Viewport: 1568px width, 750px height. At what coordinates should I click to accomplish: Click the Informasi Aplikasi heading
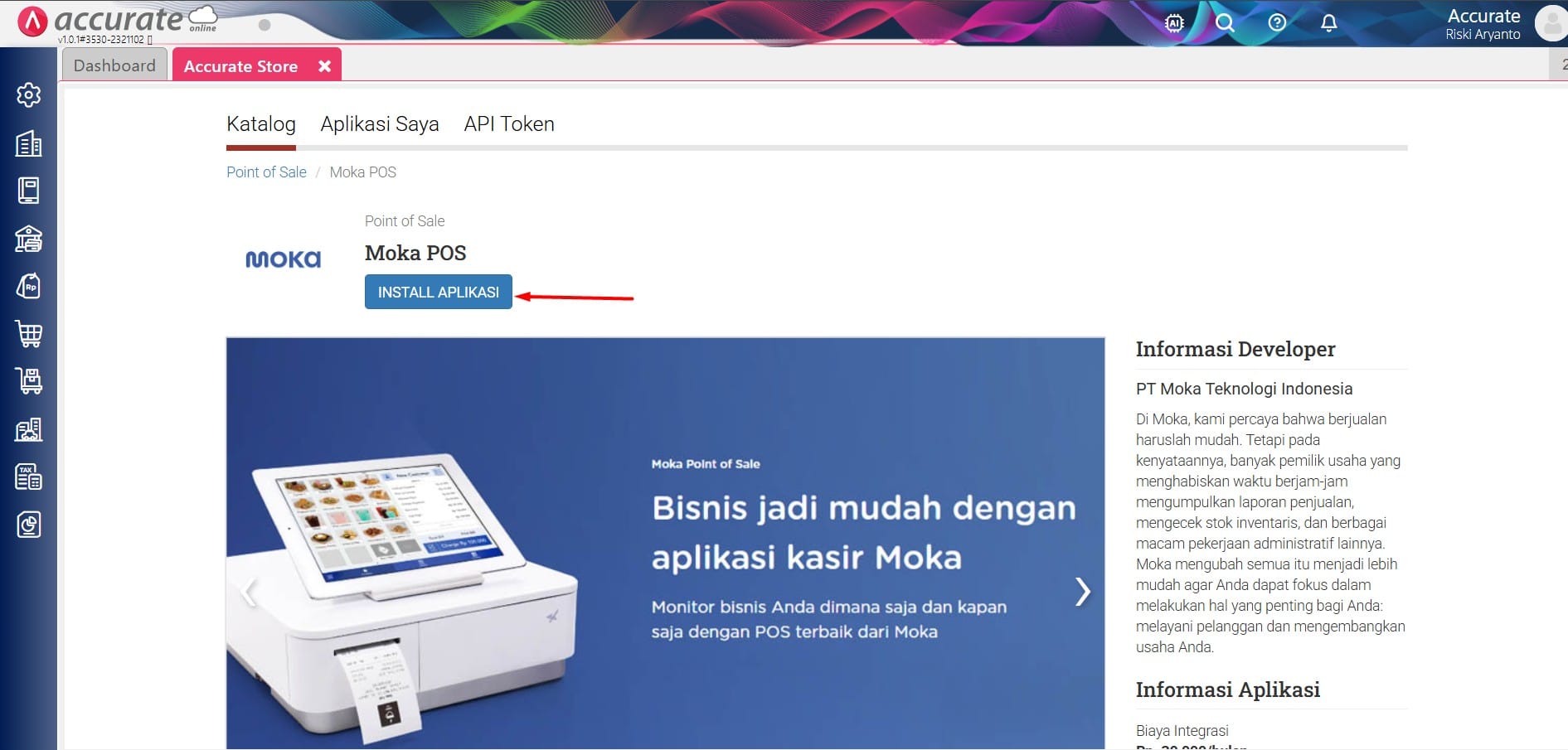(1228, 690)
